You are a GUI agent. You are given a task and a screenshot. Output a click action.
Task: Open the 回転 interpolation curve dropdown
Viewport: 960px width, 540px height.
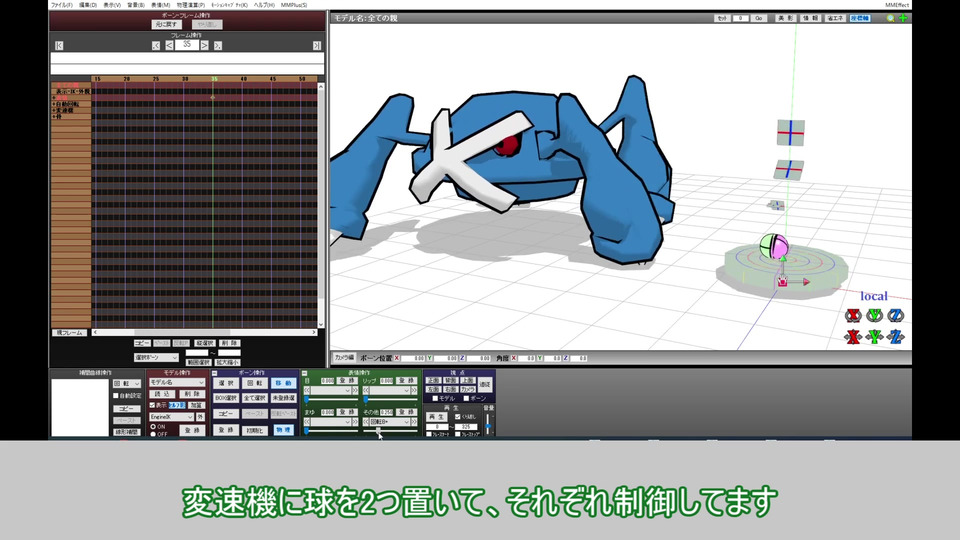tap(127, 383)
